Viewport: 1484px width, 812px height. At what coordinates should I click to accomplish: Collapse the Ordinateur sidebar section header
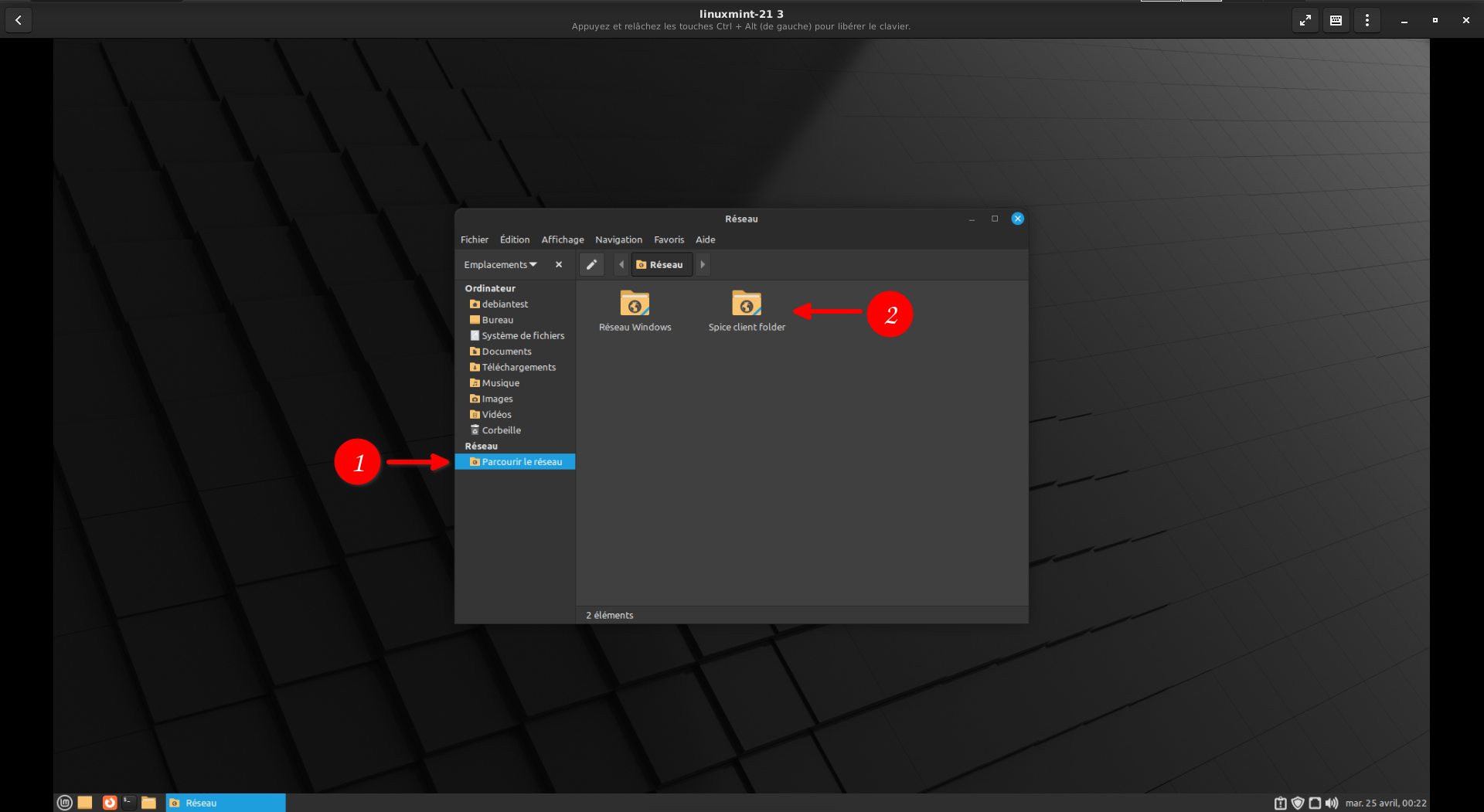coord(490,288)
